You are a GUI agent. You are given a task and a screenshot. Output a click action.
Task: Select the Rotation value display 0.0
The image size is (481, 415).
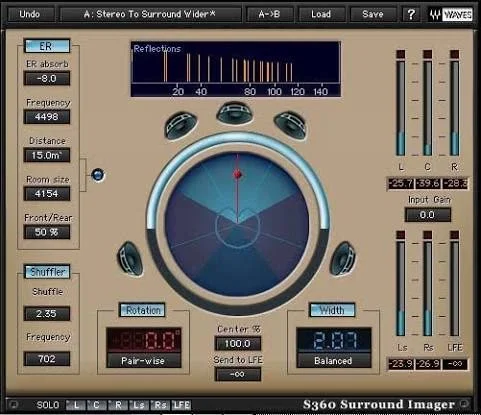(x=144, y=340)
